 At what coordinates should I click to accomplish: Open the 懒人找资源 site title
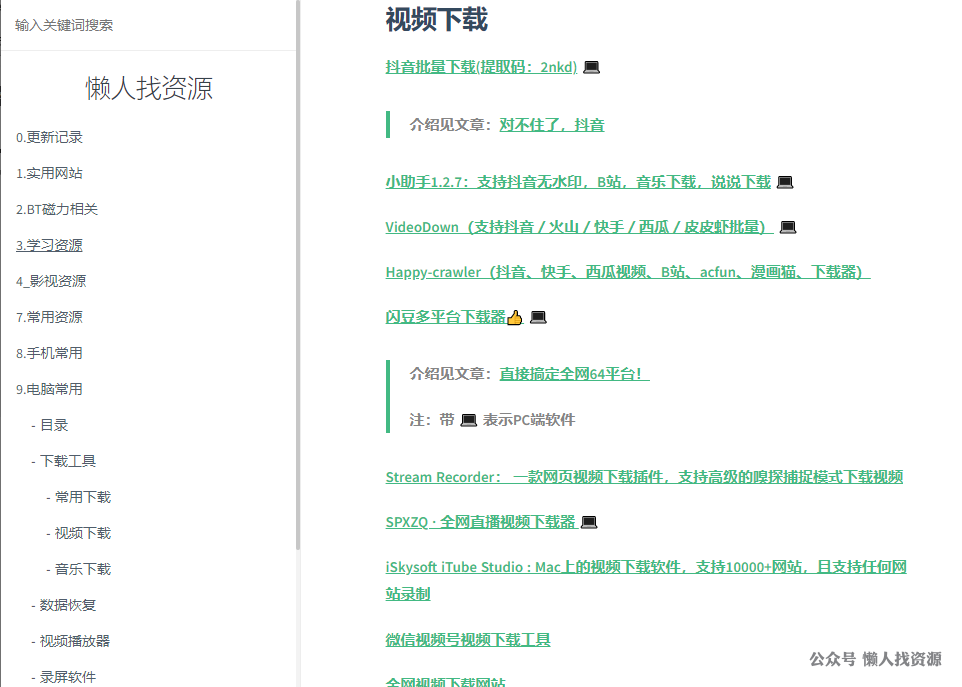tap(149, 88)
